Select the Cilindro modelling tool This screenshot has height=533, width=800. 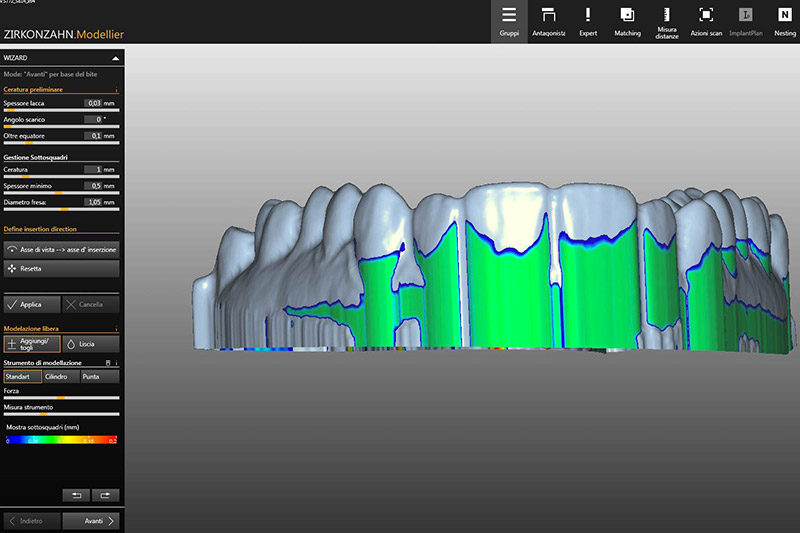[60, 377]
